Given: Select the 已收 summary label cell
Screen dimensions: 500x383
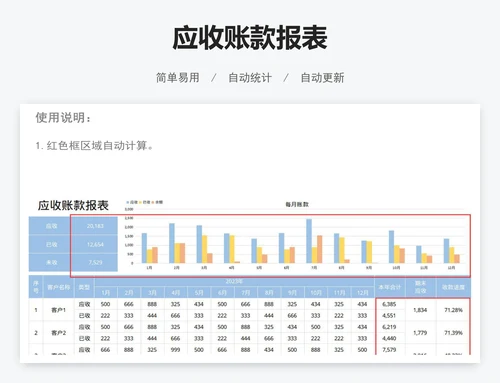Looking at the screenshot, I should pos(50,244).
